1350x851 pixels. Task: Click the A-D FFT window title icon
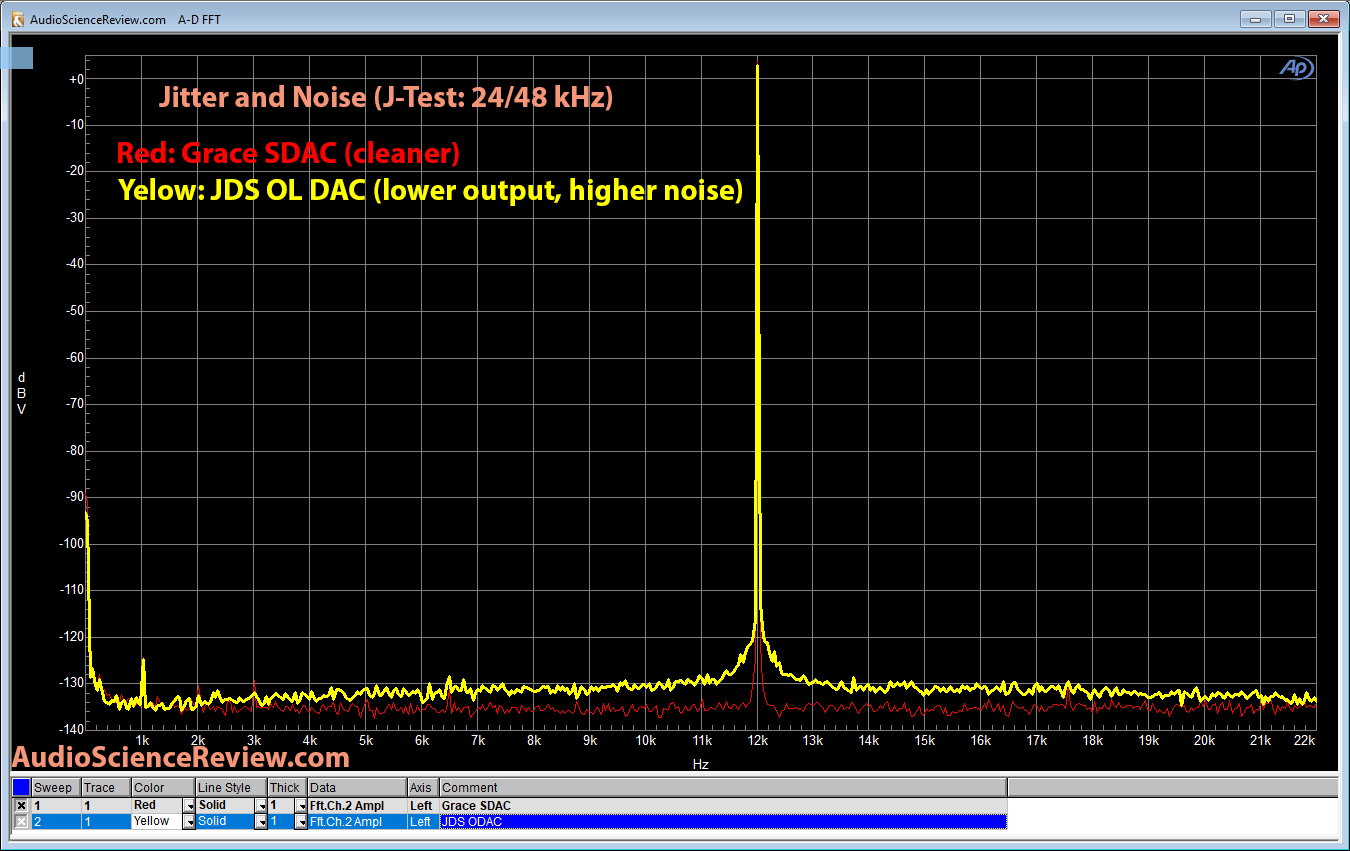(x=17, y=19)
